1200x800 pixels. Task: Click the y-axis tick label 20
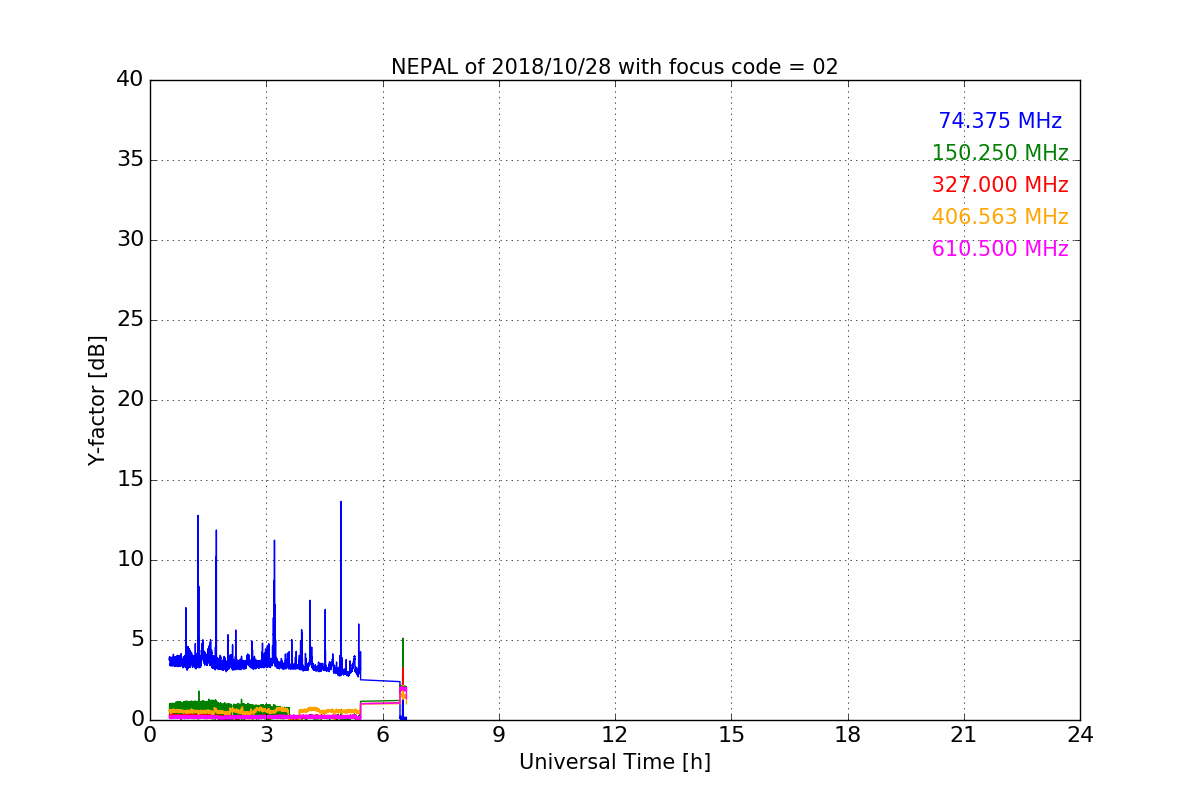(x=129, y=400)
